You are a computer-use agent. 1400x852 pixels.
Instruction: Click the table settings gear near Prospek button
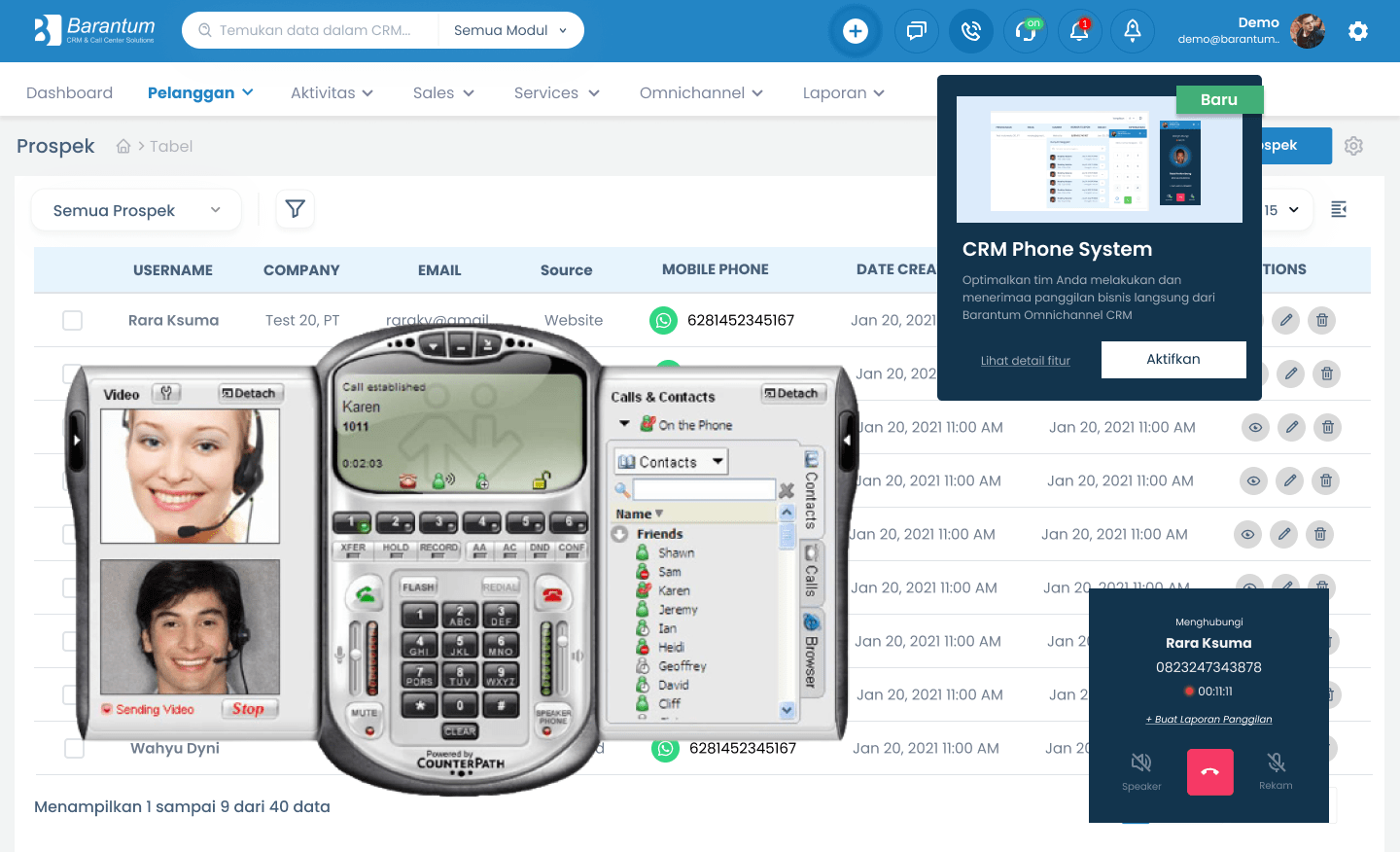click(1353, 146)
